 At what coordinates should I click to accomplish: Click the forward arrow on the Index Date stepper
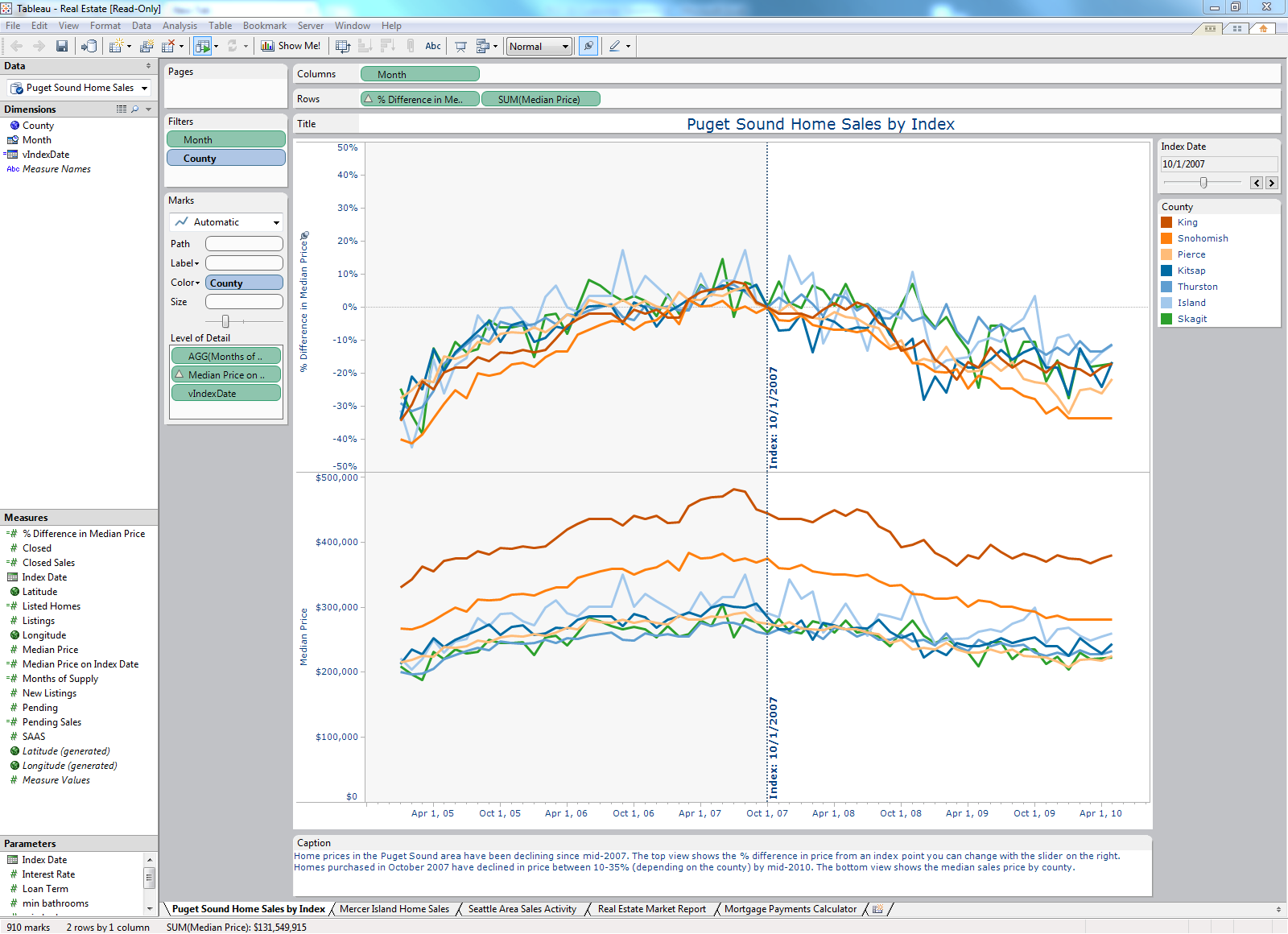coord(1271,183)
